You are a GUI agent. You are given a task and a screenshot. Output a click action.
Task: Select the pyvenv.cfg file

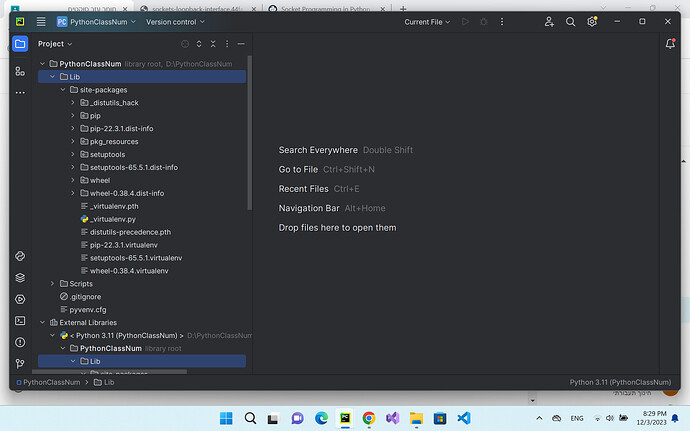tap(142, 309)
